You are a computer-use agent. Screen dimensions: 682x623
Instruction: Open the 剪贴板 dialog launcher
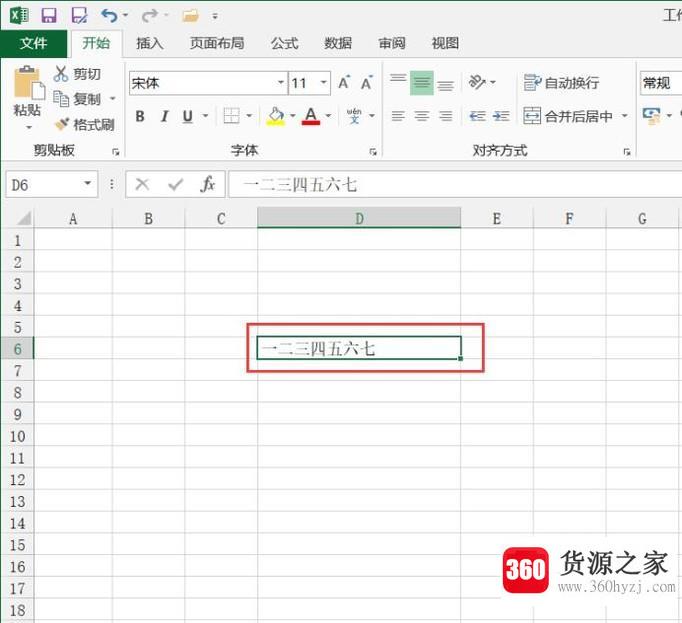pyautogui.click(x=115, y=151)
